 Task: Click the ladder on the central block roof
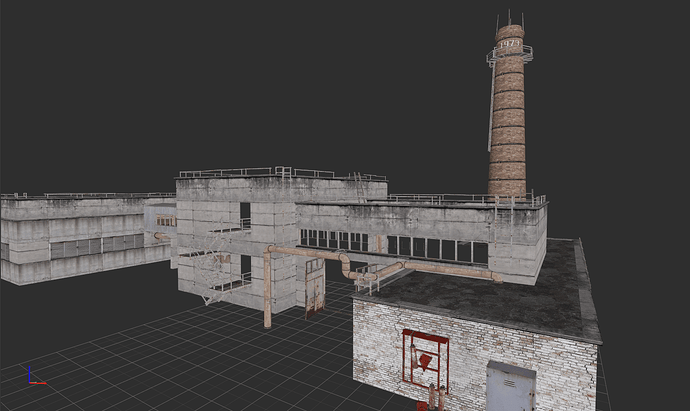(x=358, y=186)
